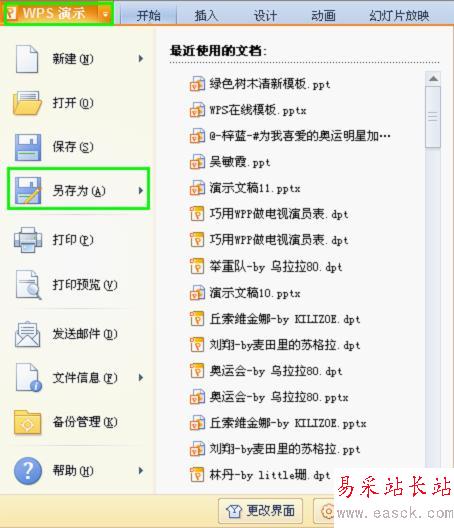
Task: Click the 更改界面 button
Action: click(x=261, y=511)
